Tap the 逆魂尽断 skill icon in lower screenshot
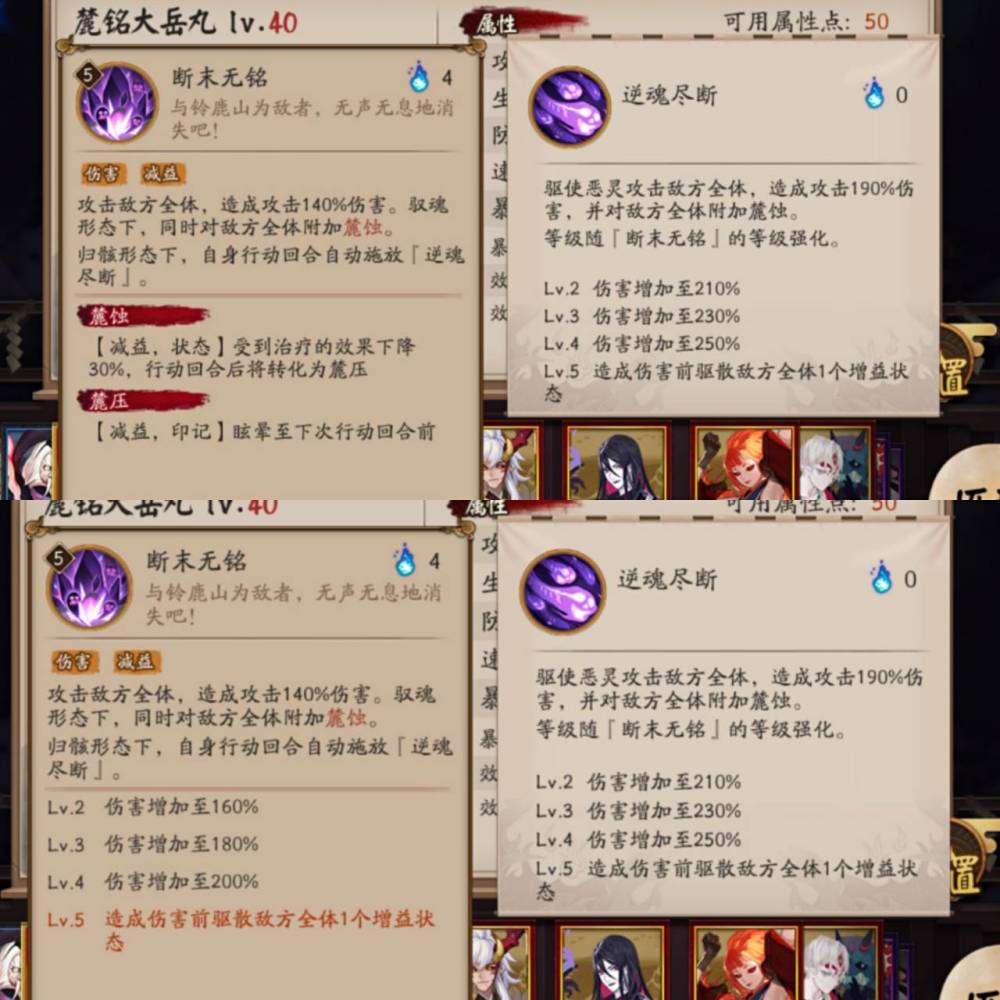This screenshot has width=1000, height=1000. (x=562, y=591)
